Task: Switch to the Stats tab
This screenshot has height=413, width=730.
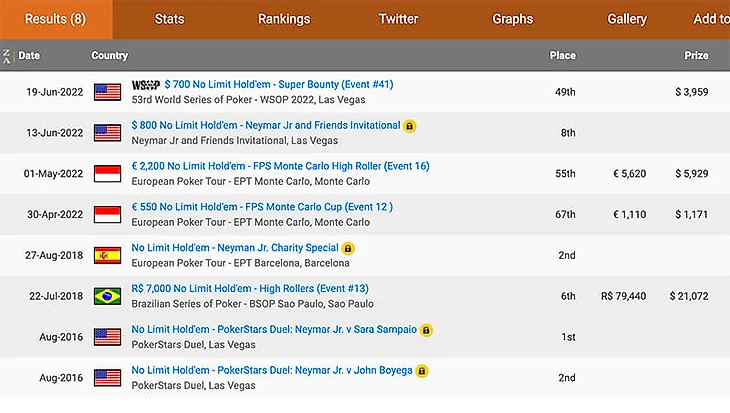Action: pos(169,19)
